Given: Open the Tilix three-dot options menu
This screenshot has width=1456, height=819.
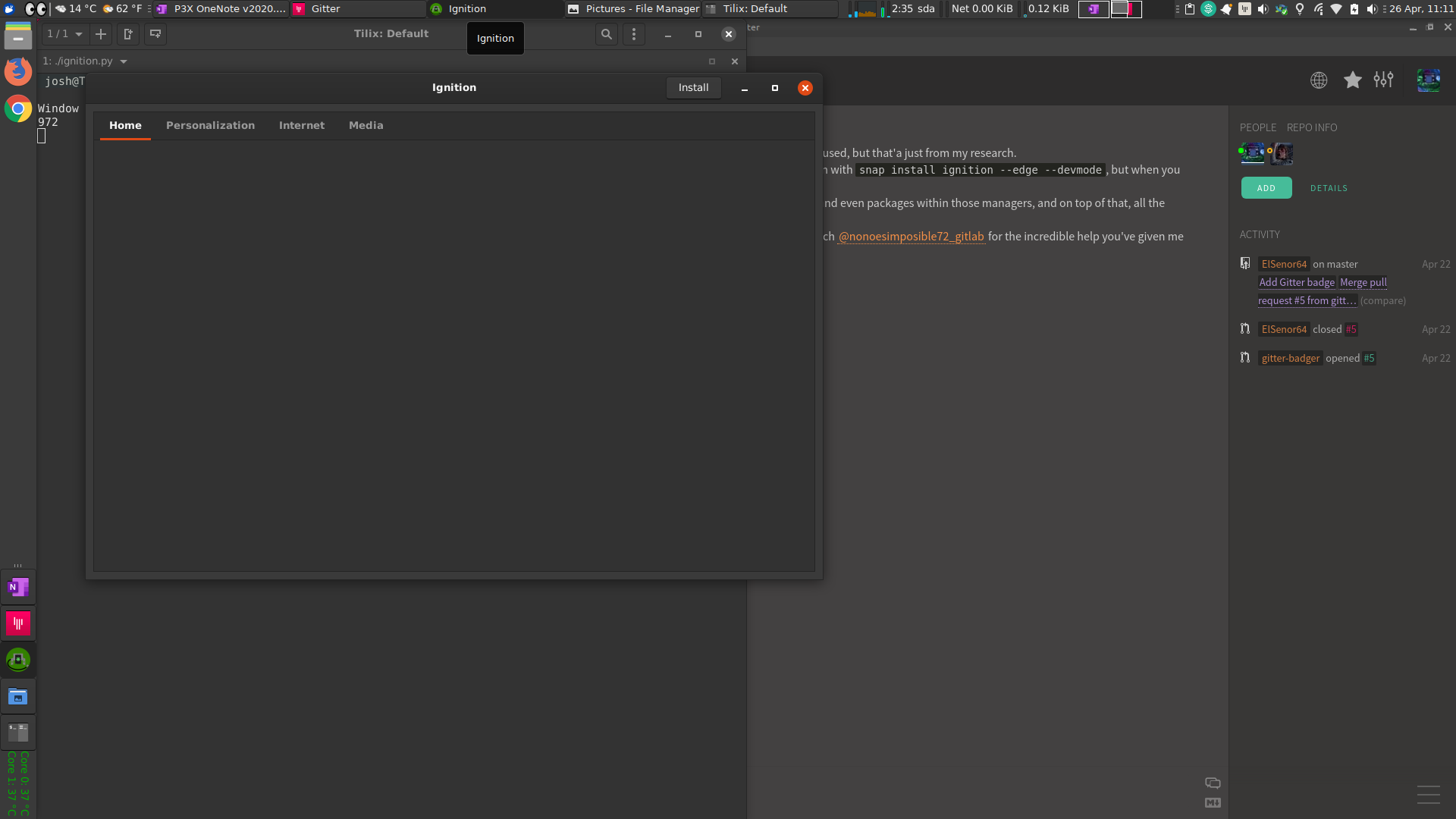Looking at the screenshot, I should pyautogui.click(x=634, y=34).
